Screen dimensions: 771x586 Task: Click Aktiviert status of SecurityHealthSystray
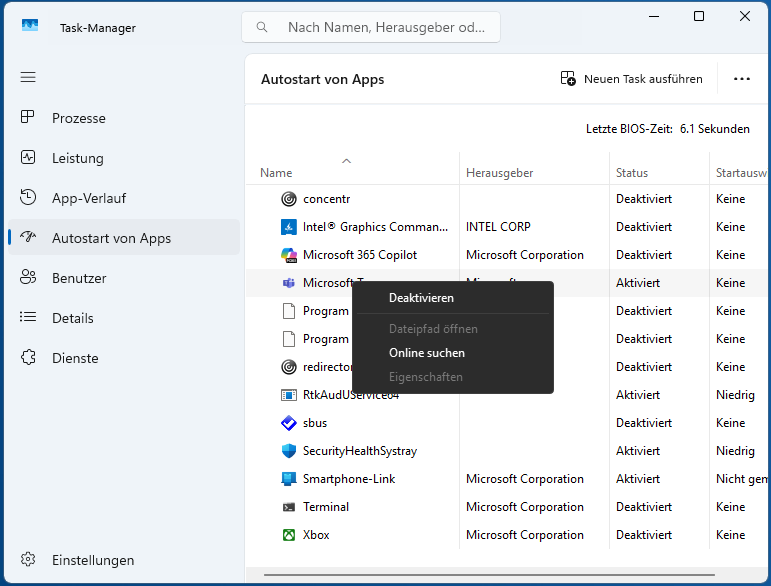pos(637,451)
